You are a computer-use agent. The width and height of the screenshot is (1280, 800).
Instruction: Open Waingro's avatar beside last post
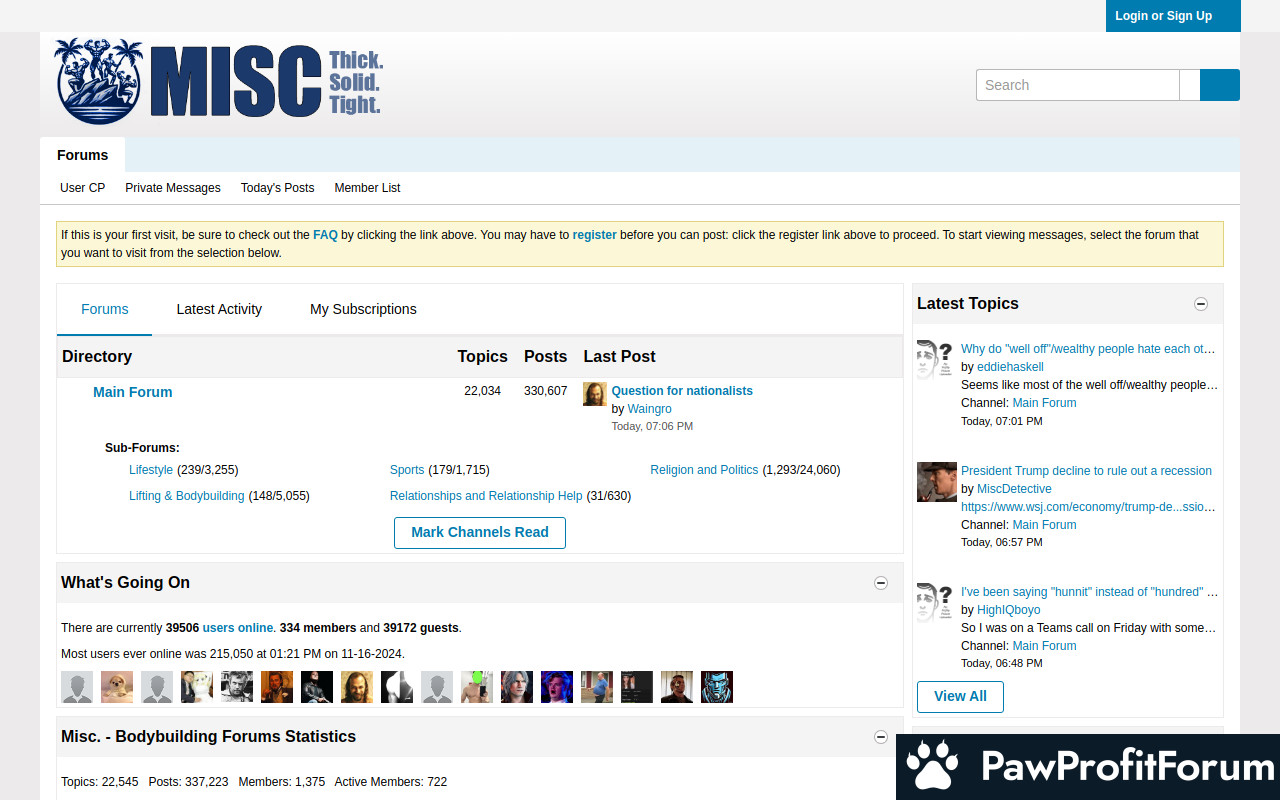click(x=595, y=394)
